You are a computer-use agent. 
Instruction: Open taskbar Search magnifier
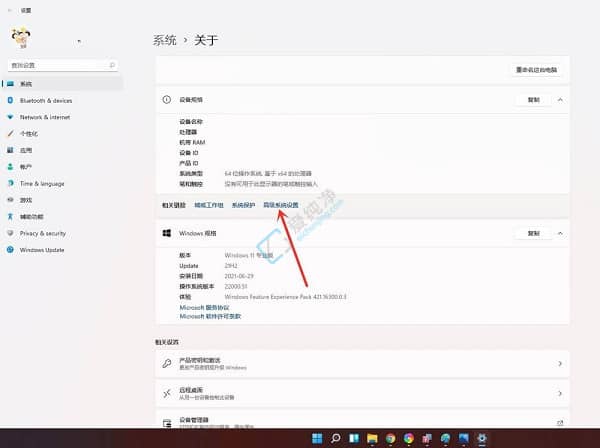tap(336, 438)
